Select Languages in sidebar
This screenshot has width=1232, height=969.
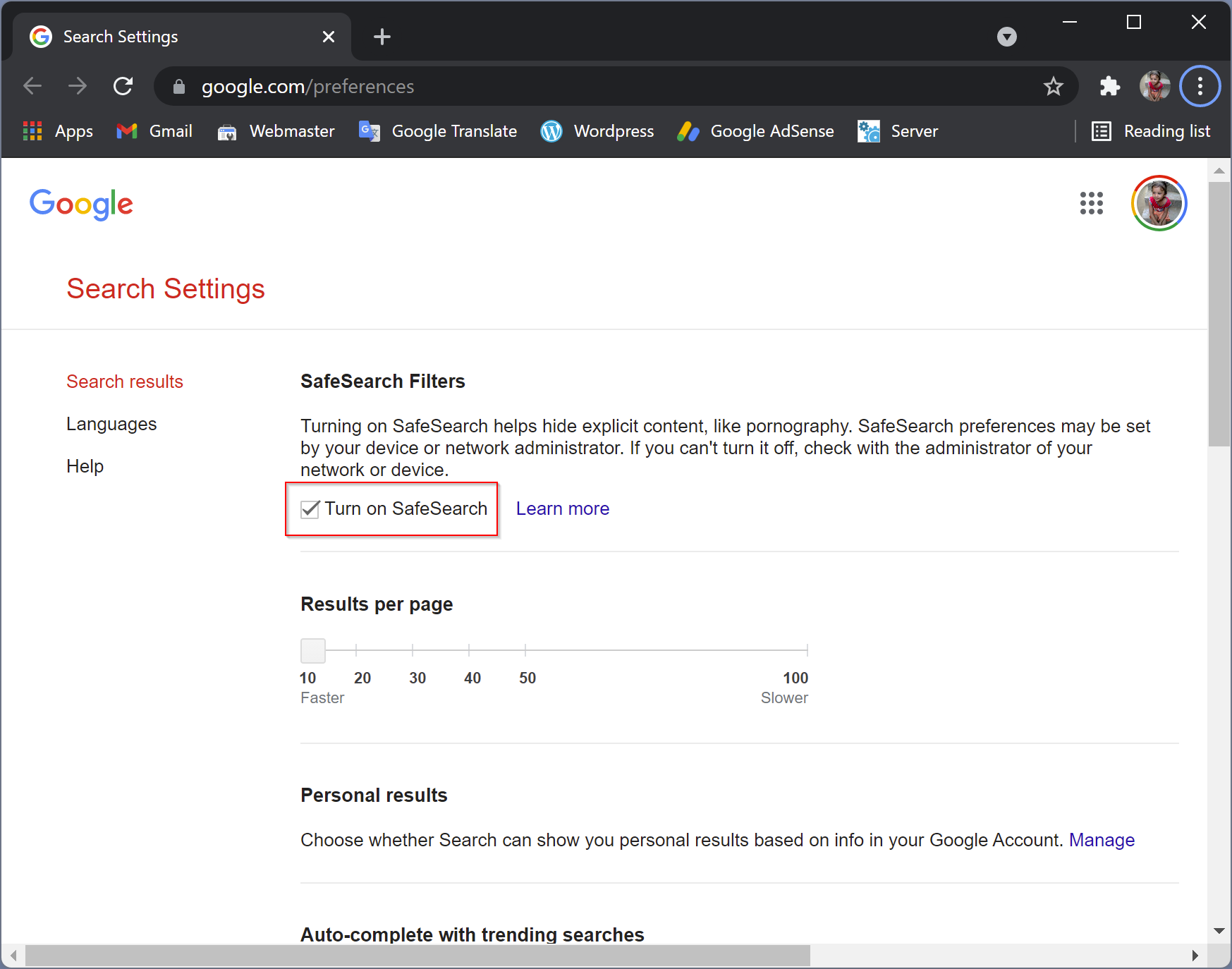[111, 424]
